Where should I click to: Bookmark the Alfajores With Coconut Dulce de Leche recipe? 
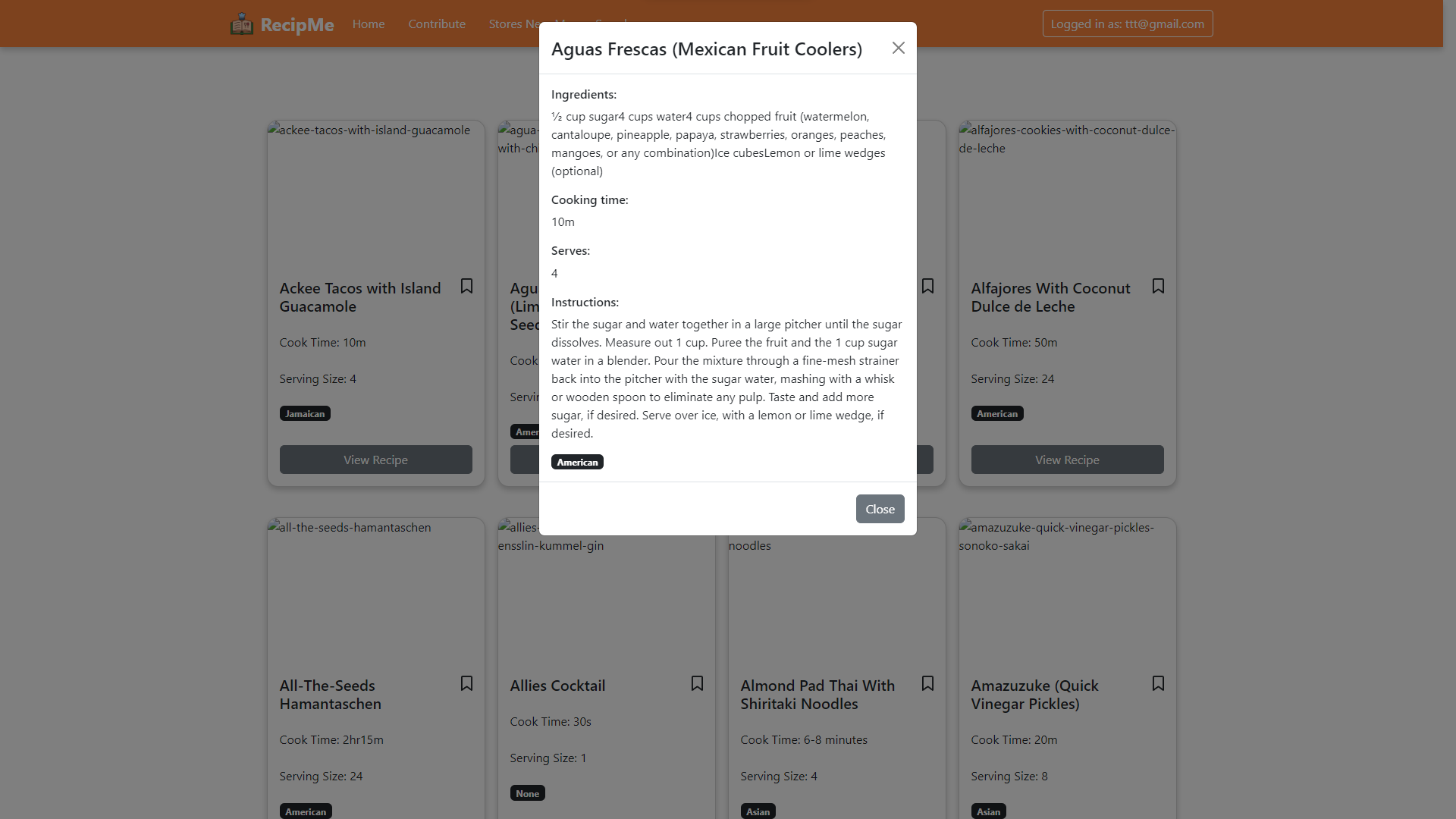1158,286
